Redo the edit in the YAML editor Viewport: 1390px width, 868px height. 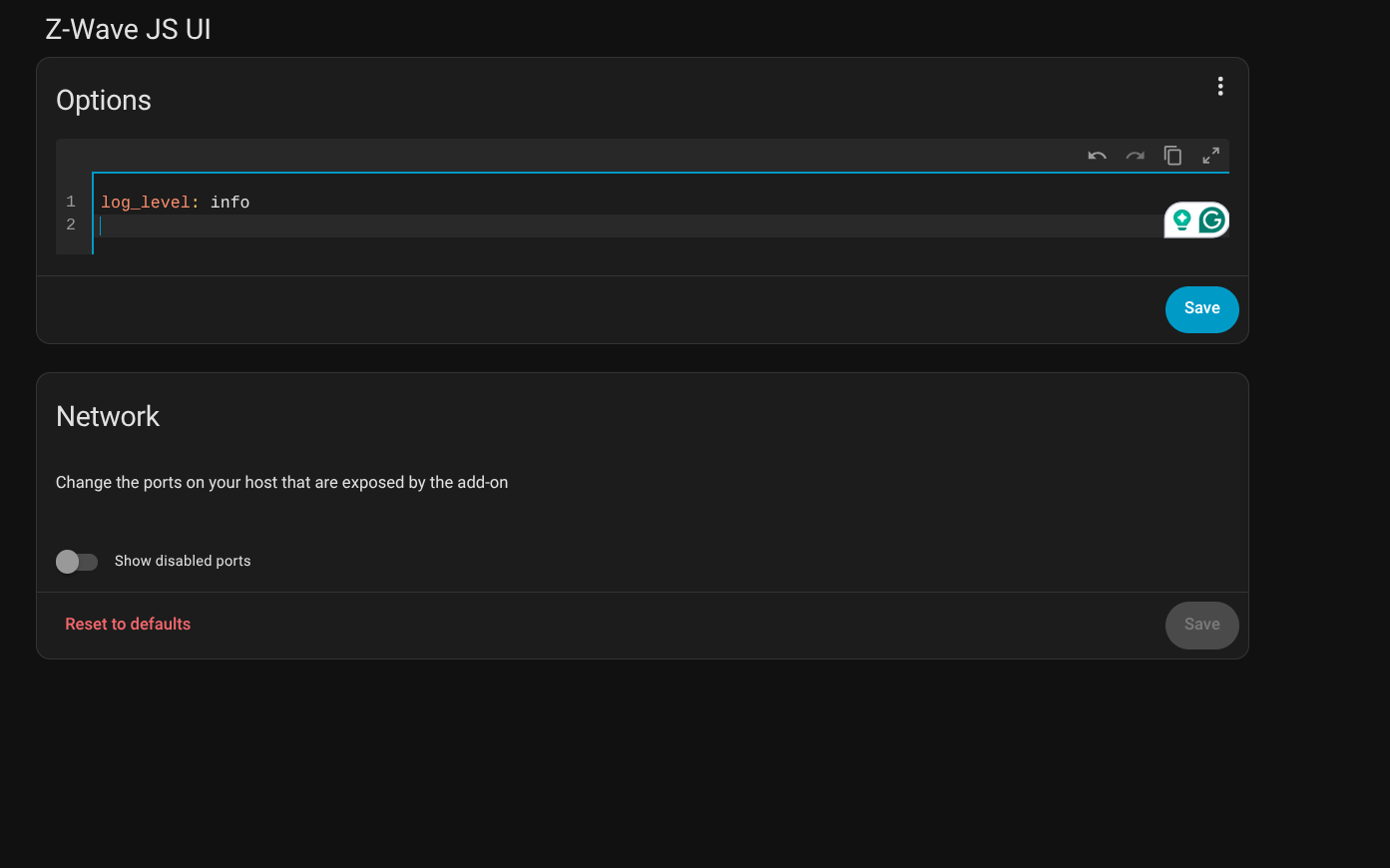(x=1135, y=156)
